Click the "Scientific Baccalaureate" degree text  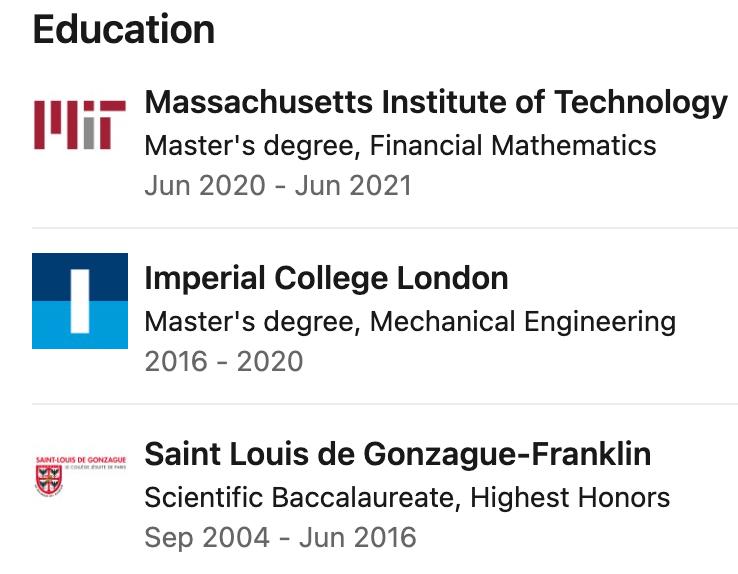pos(302,497)
